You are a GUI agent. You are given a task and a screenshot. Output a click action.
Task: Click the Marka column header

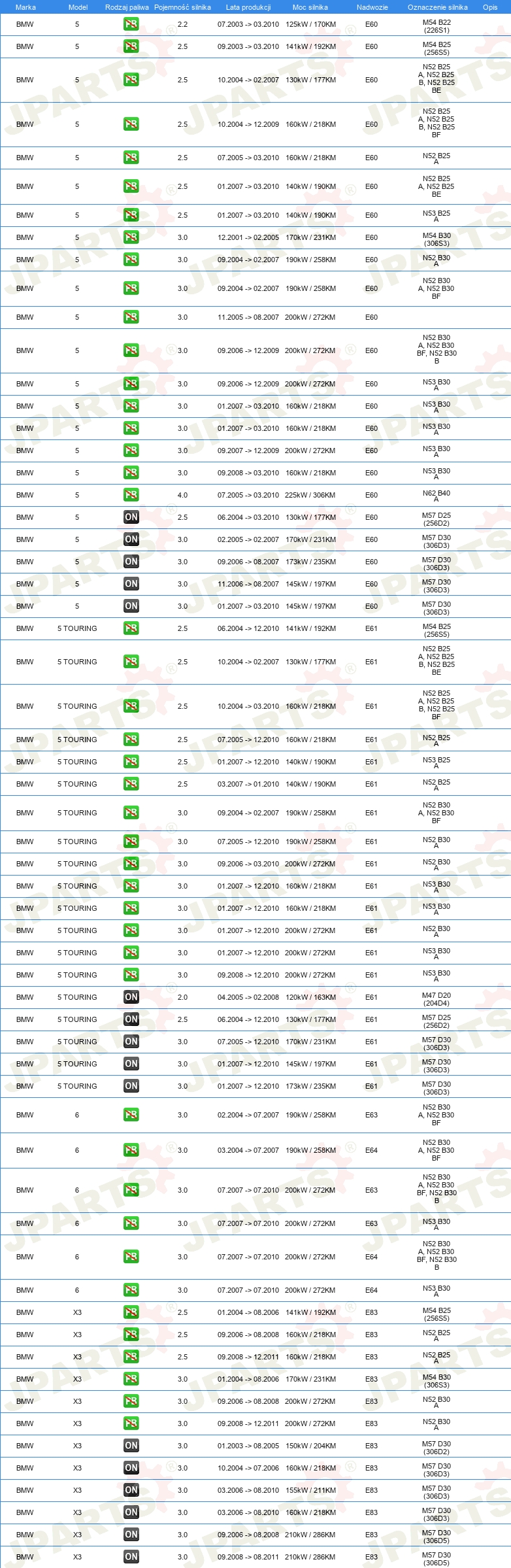25,7
